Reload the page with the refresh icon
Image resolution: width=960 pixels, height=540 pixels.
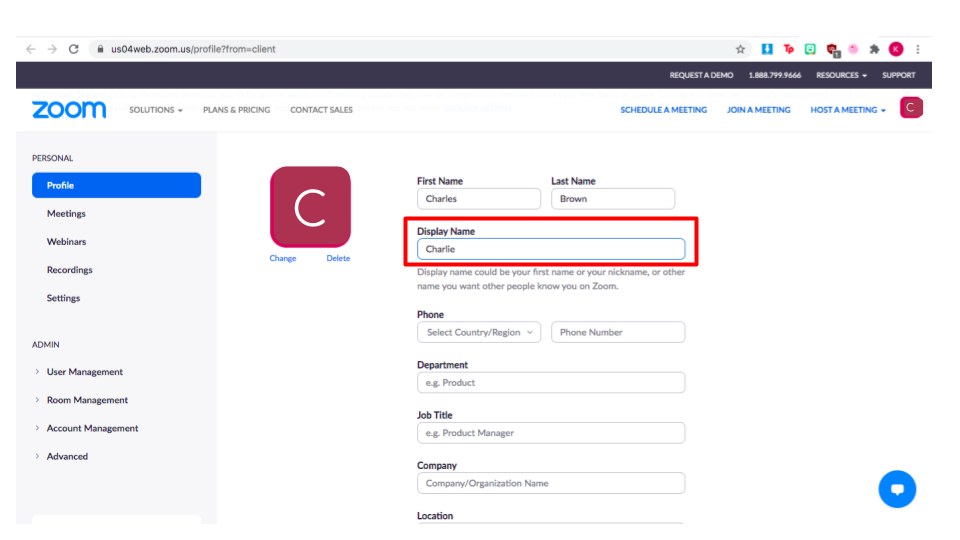pyautogui.click(x=73, y=49)
